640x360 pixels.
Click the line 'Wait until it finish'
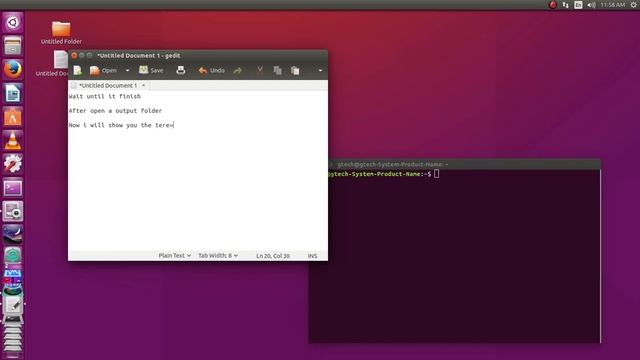pyautogui.click(x=104, y=96)
